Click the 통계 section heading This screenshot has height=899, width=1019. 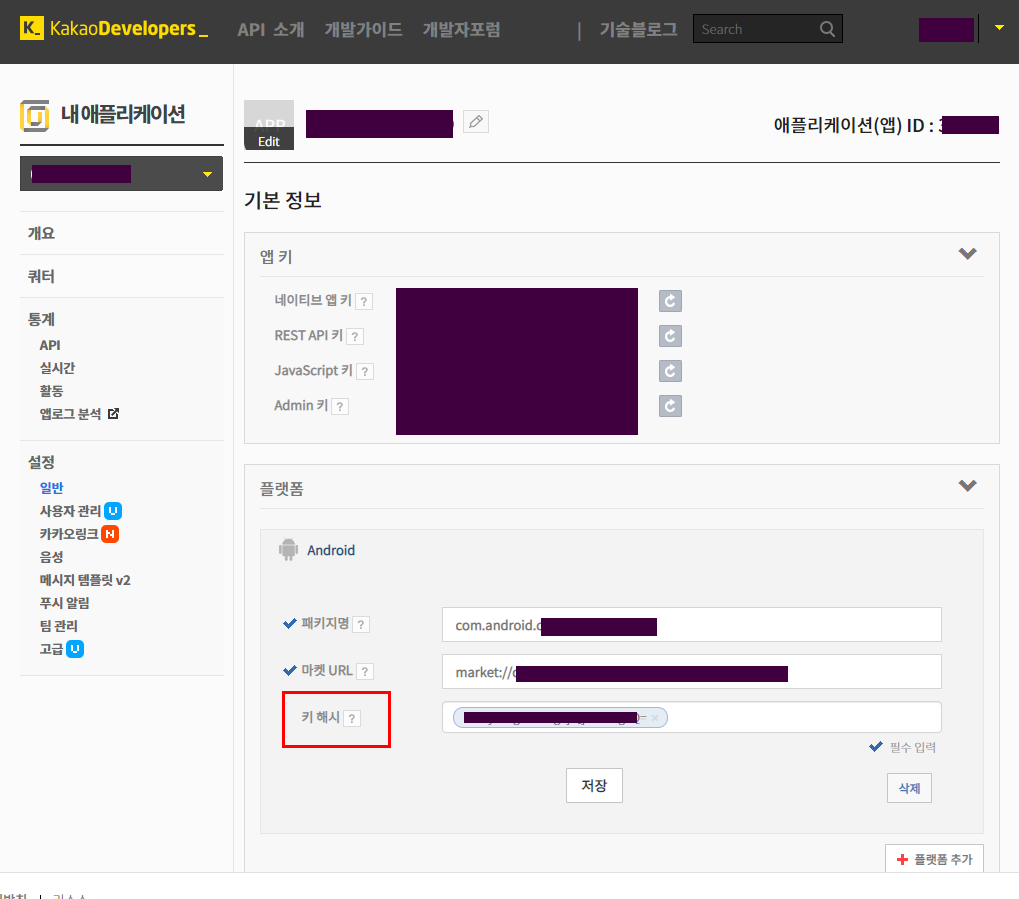click(x=41, y=319)
